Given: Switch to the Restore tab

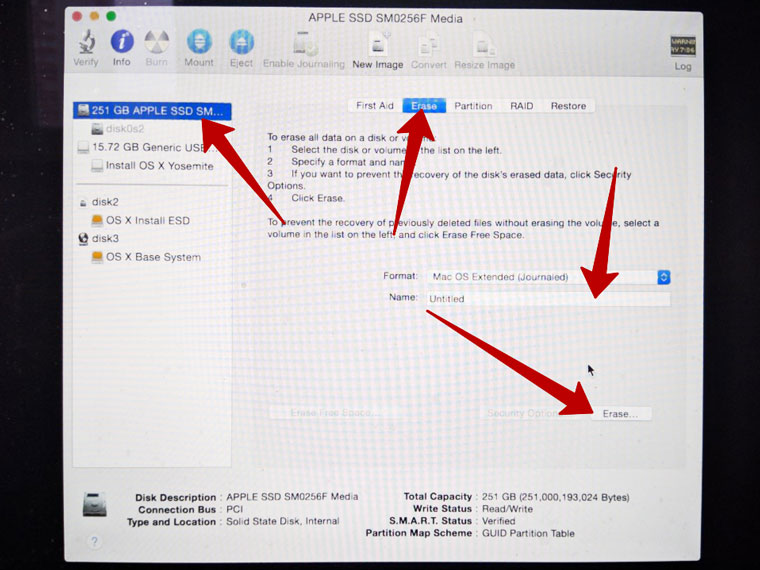Looking at the screenshot, I should [568, 106].
